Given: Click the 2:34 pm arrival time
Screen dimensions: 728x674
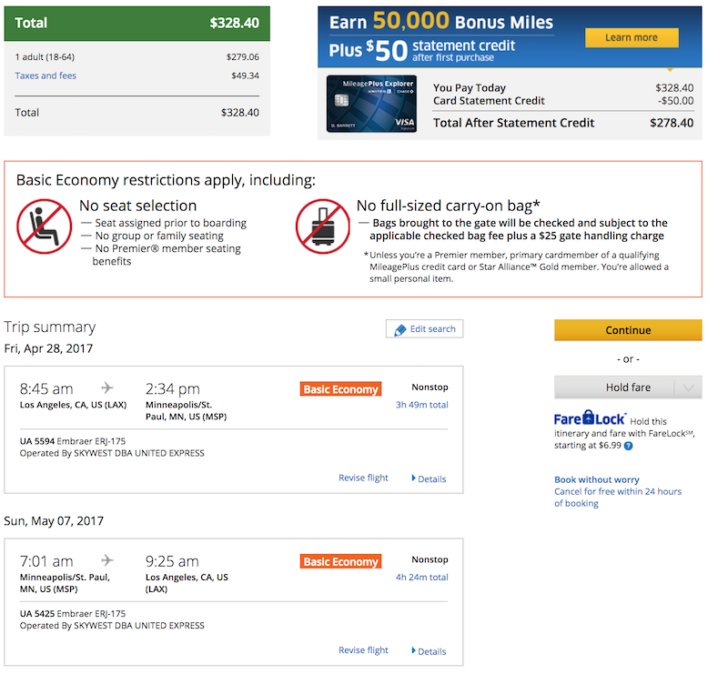Looking at the screenshot, I should pyautogui.click(x=173, y=389).
